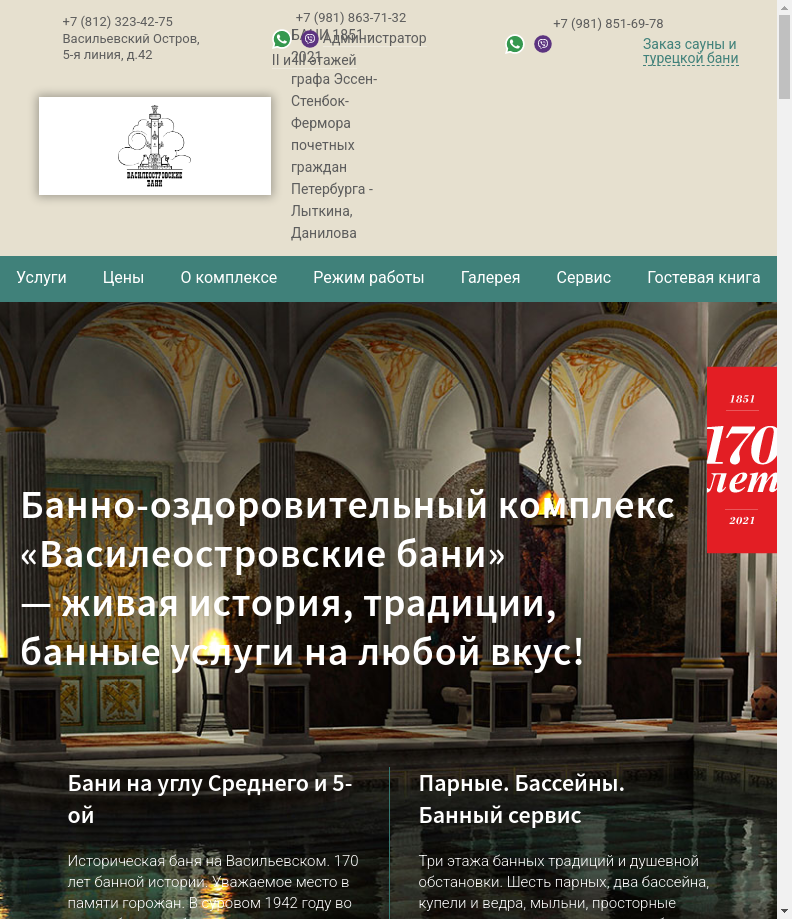The width and height of the screenshot is (792, 919).
Task: Follow the Заказ сауны и турецкой бани link
Action: click(x=690, y=51)
